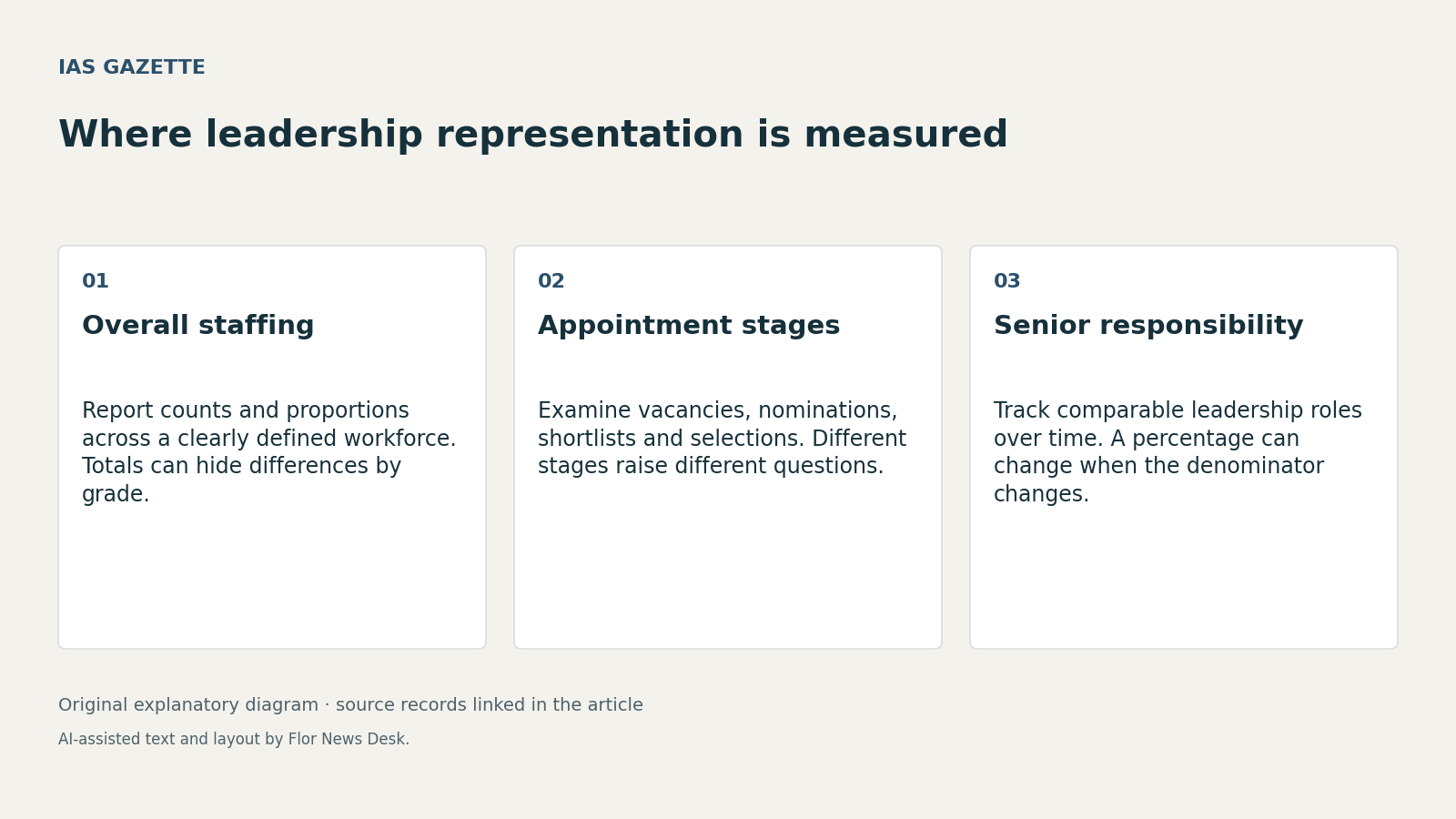1456x819 pixels.
Task: Click the 'Examine vacancies, nominations' paragraph
Action: (723, 439)
